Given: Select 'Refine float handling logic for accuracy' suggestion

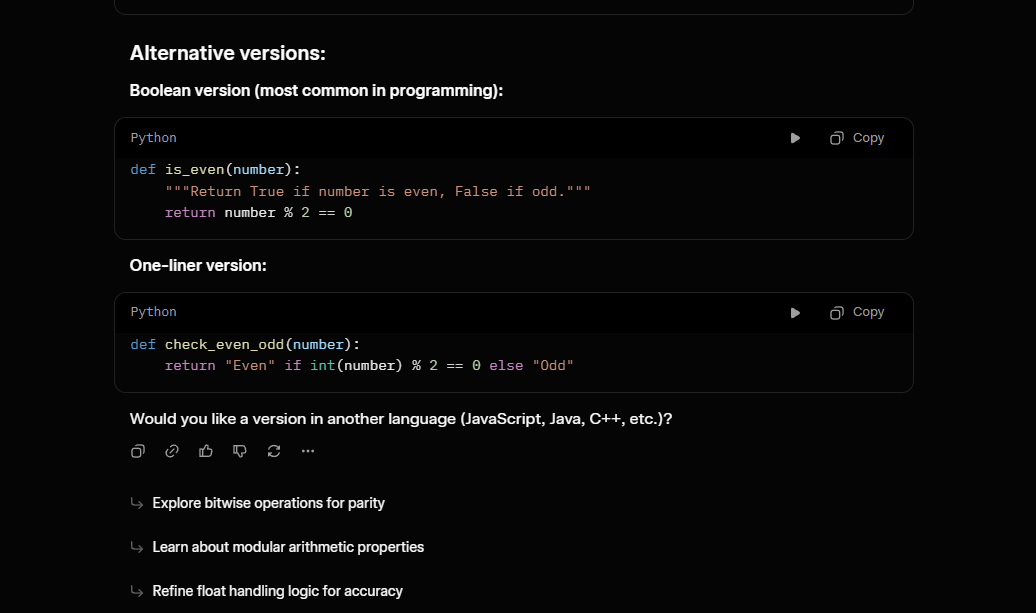Looking at the screenshot, I should tap(278, 591).
